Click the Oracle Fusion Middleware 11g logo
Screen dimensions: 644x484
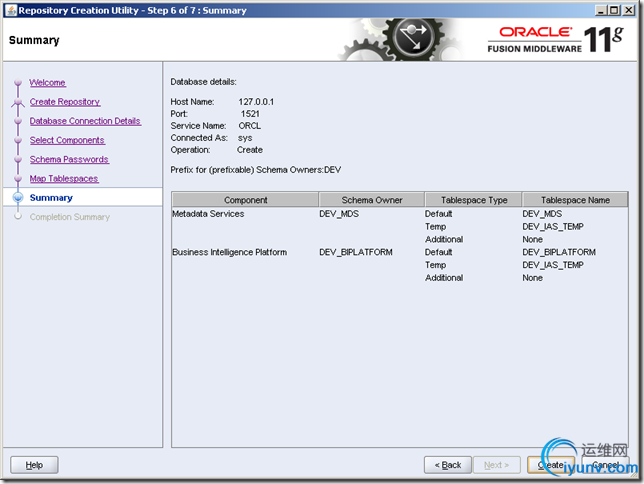click(556, 39)
